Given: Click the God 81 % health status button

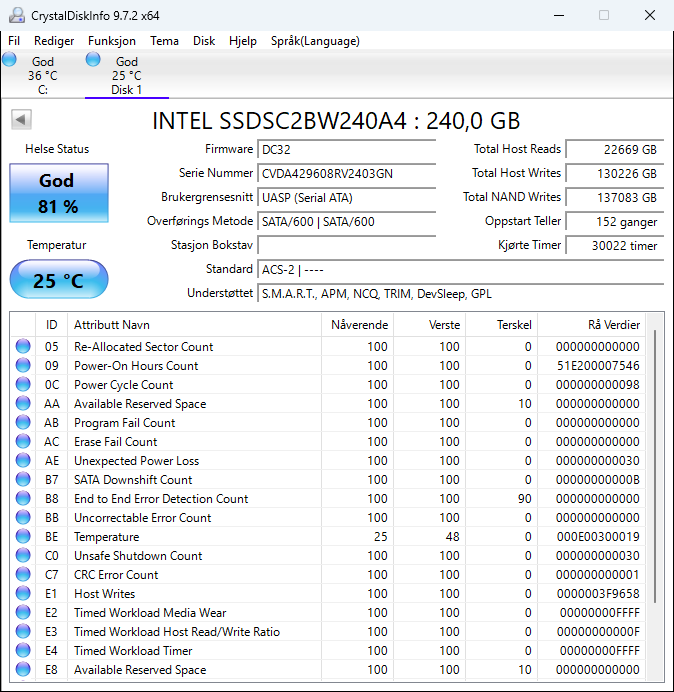Looking at the screenshot, I should pos(59,193).
